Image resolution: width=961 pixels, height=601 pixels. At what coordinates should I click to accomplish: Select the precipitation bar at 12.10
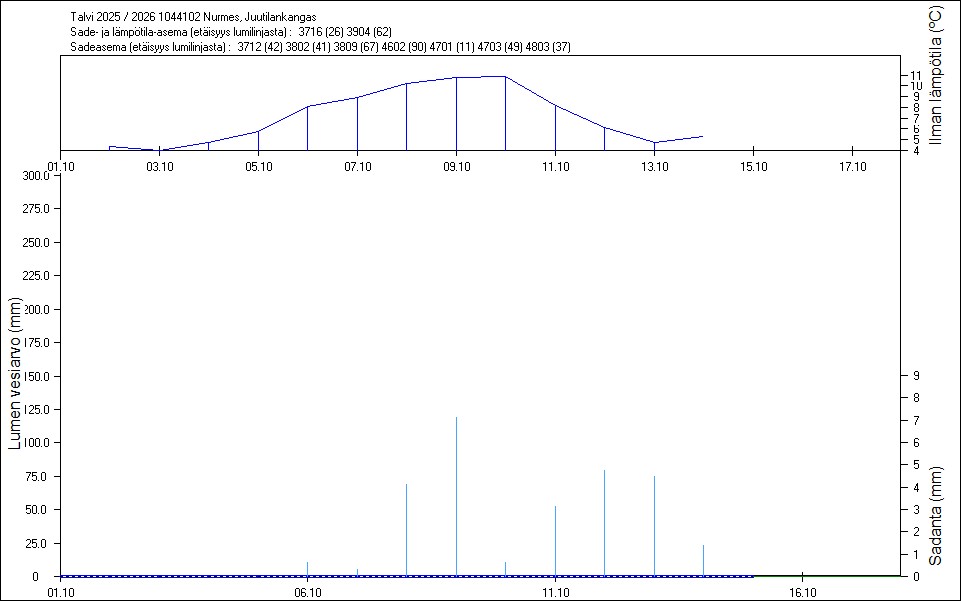605,522
